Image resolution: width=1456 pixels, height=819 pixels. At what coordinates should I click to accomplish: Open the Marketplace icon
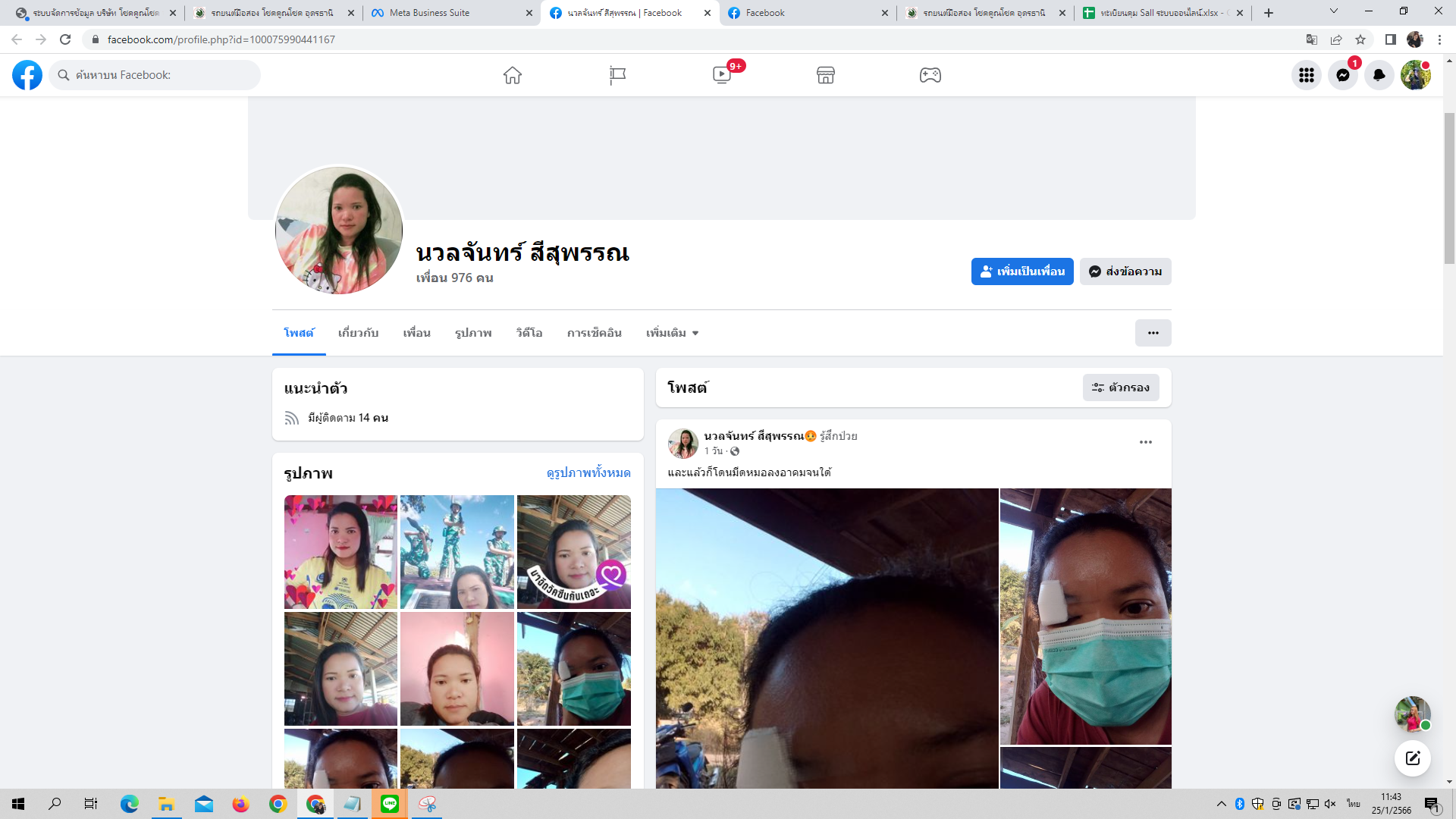click(x=826, y=75)
